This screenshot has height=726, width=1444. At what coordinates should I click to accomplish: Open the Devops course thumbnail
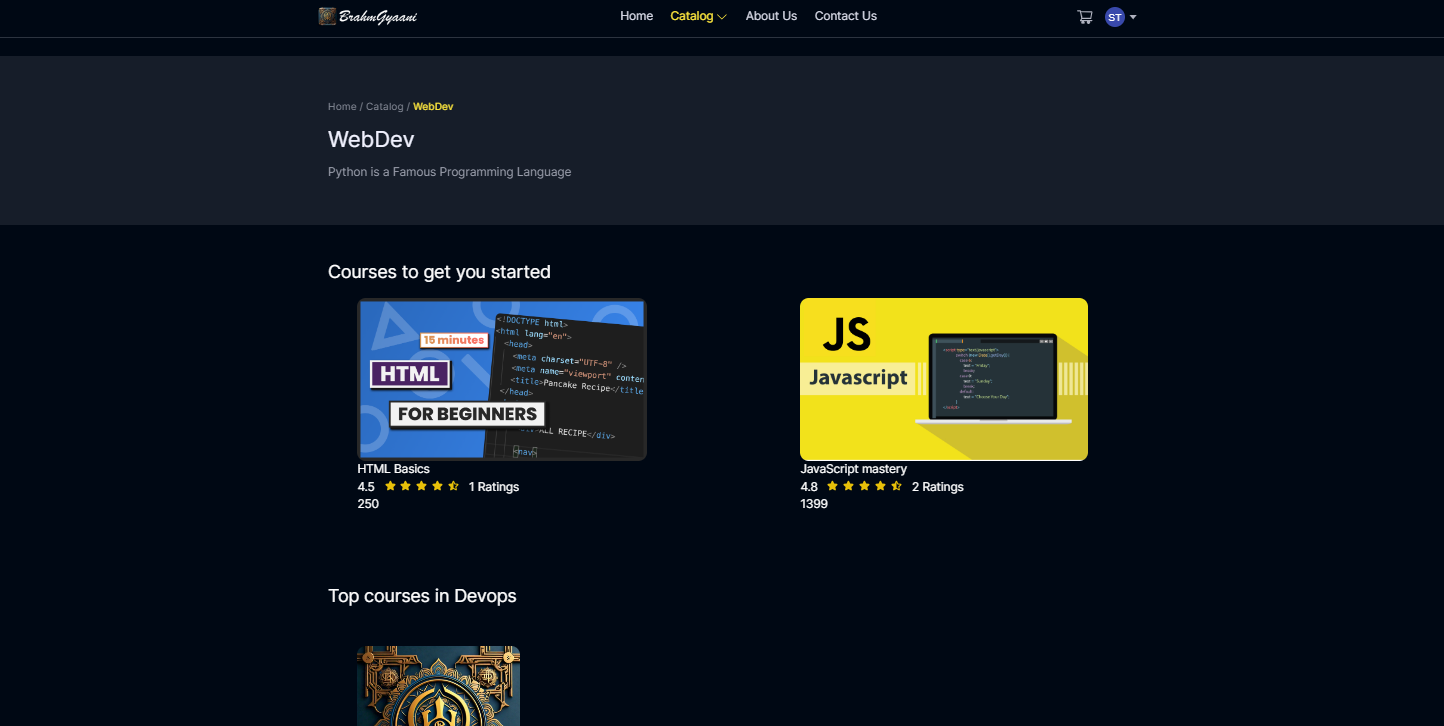click(438, 686)
